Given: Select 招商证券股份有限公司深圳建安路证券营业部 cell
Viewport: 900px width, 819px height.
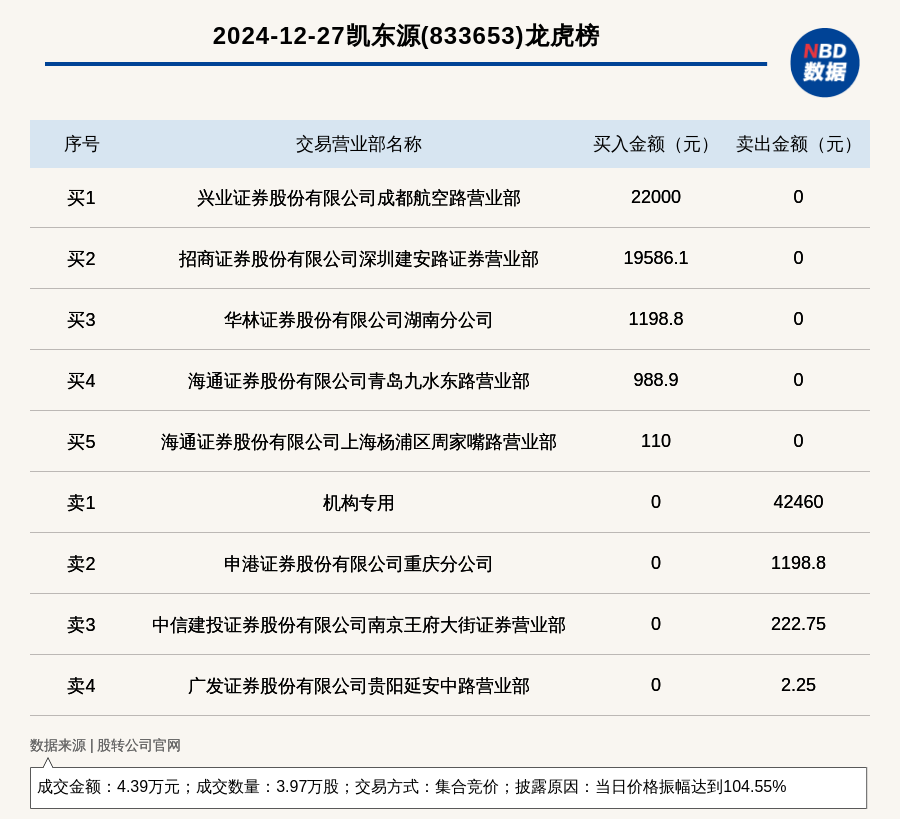Looking at the screenshot, I should pos(359,259).
